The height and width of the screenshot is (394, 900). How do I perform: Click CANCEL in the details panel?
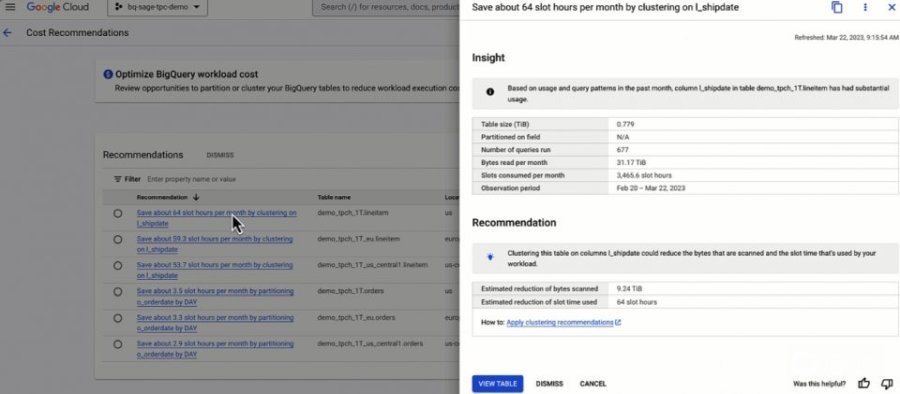(593, 384)
